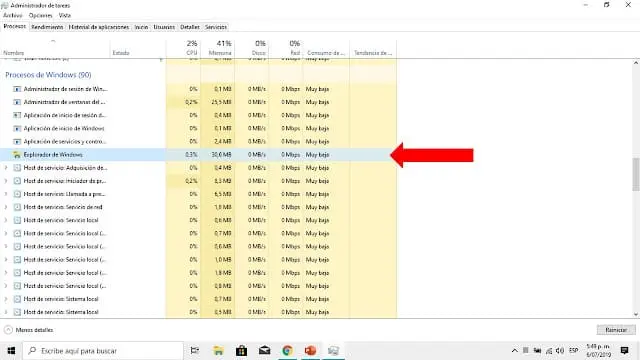Image resolution: width=640 pixels, height=360 pixels.
Task: Switch to the Rendimiento tab
Action: tap(47, 27)
